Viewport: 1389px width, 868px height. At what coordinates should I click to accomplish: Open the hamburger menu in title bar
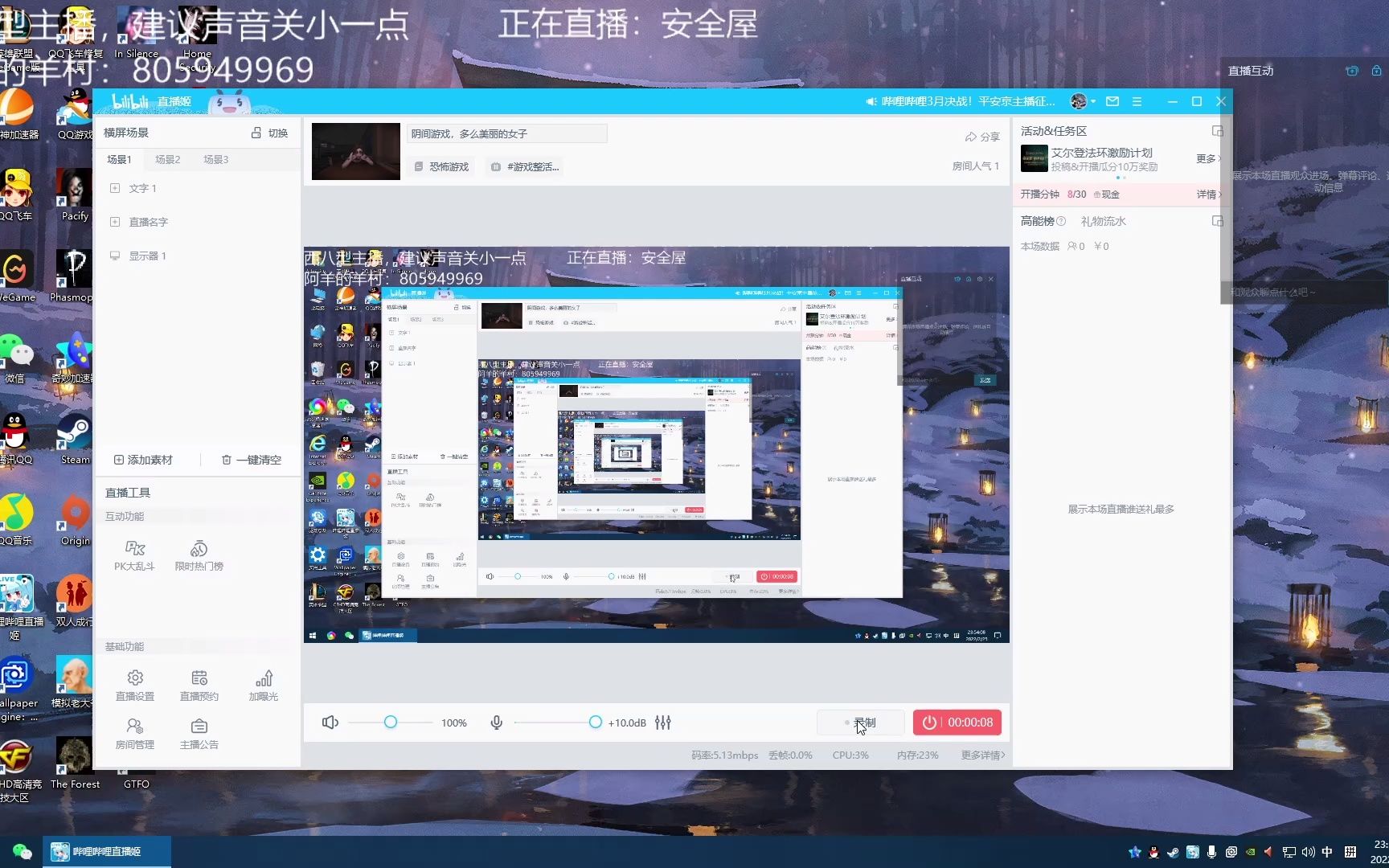coord(1137,101)
